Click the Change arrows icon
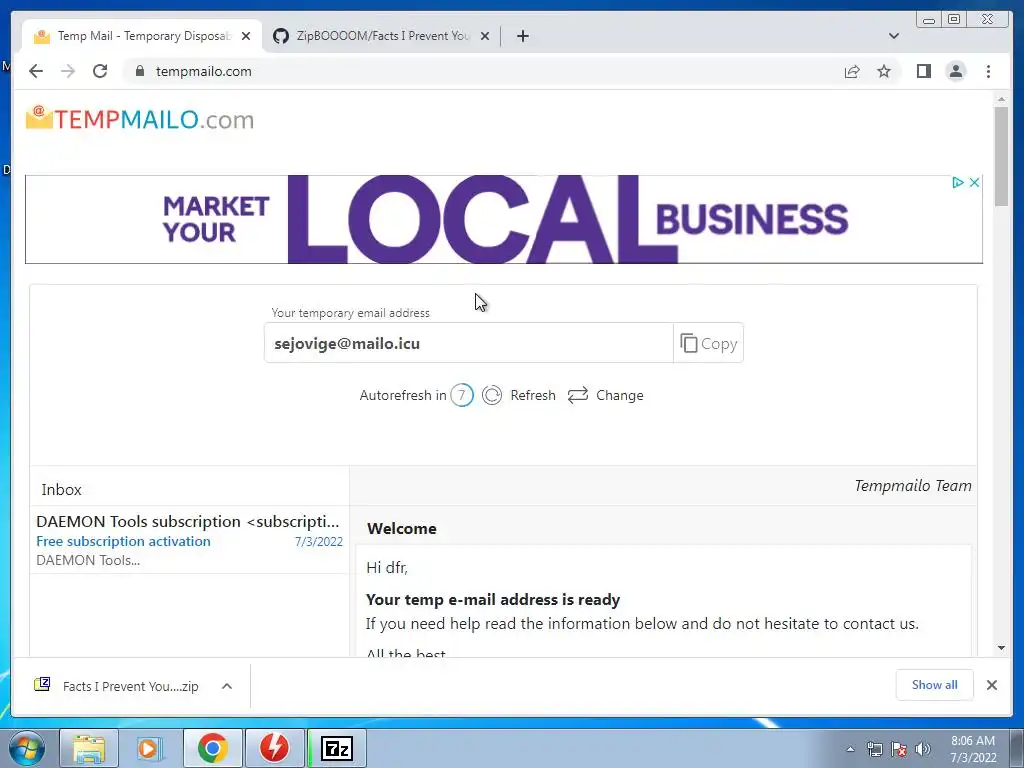 (578, 395)
